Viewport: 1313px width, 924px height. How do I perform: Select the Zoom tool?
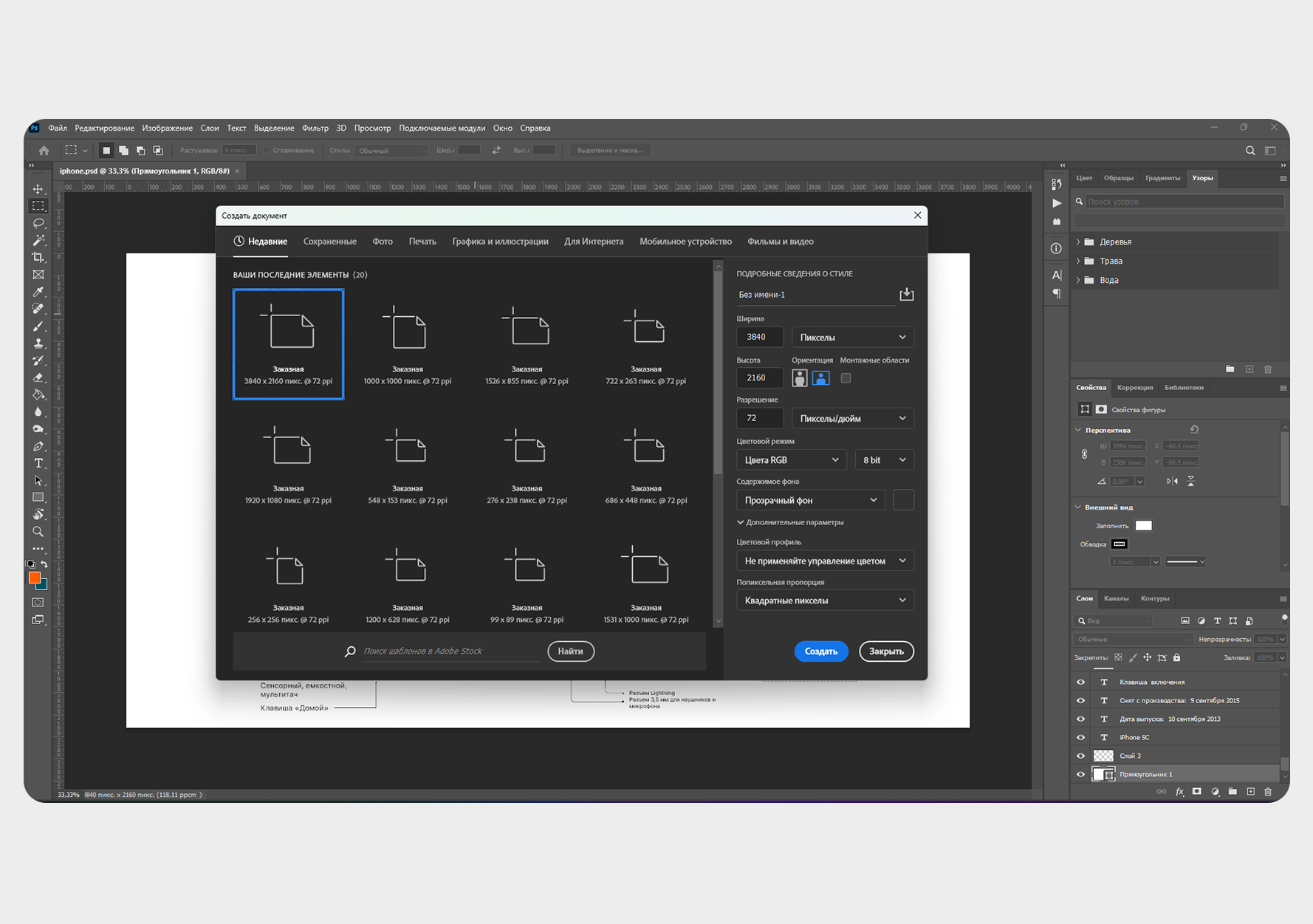(x=38, y=532)
